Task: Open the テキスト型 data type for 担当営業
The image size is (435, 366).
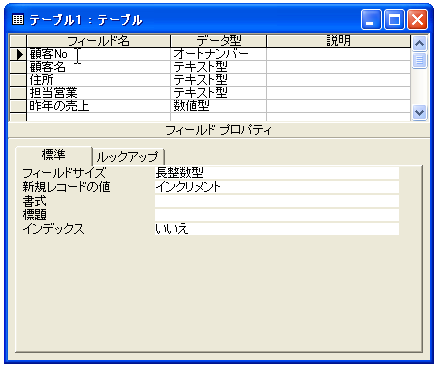Action: click(x=219, y=93)
